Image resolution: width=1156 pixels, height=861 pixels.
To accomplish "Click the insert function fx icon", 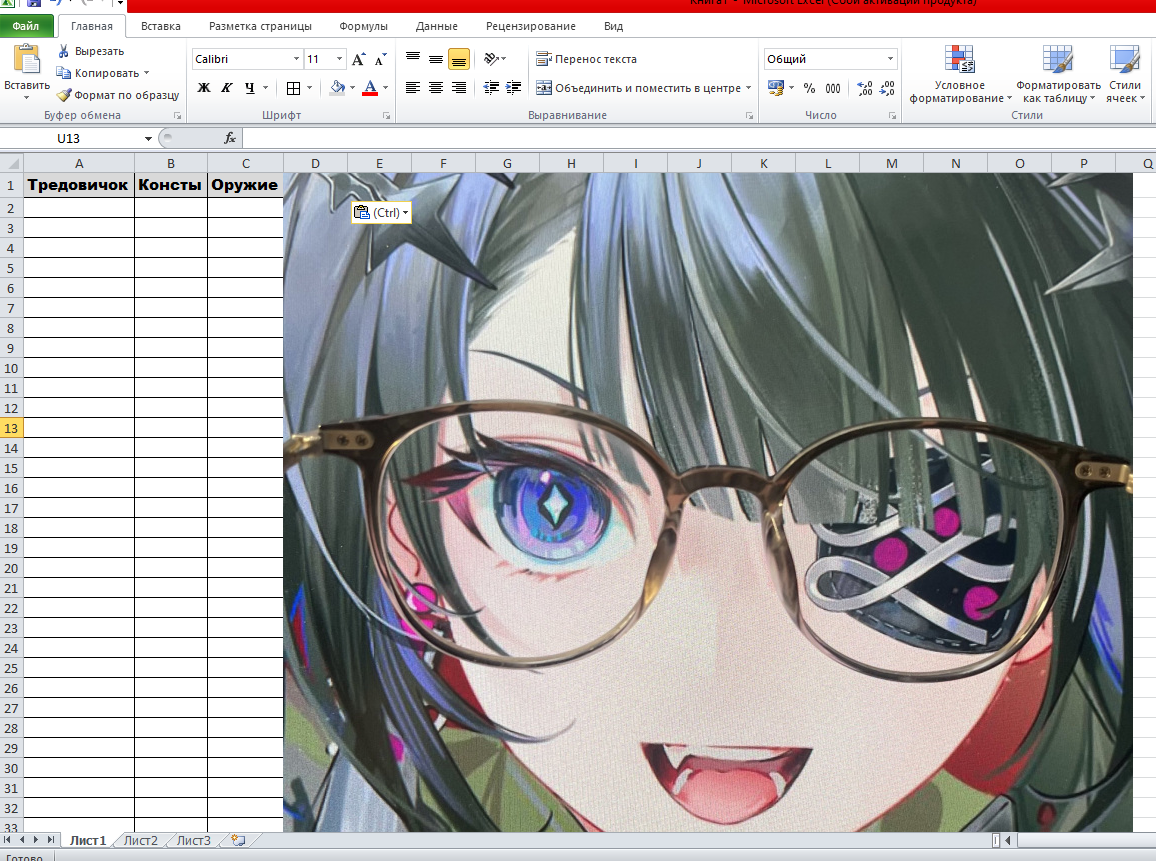I will tap(229, 138).
